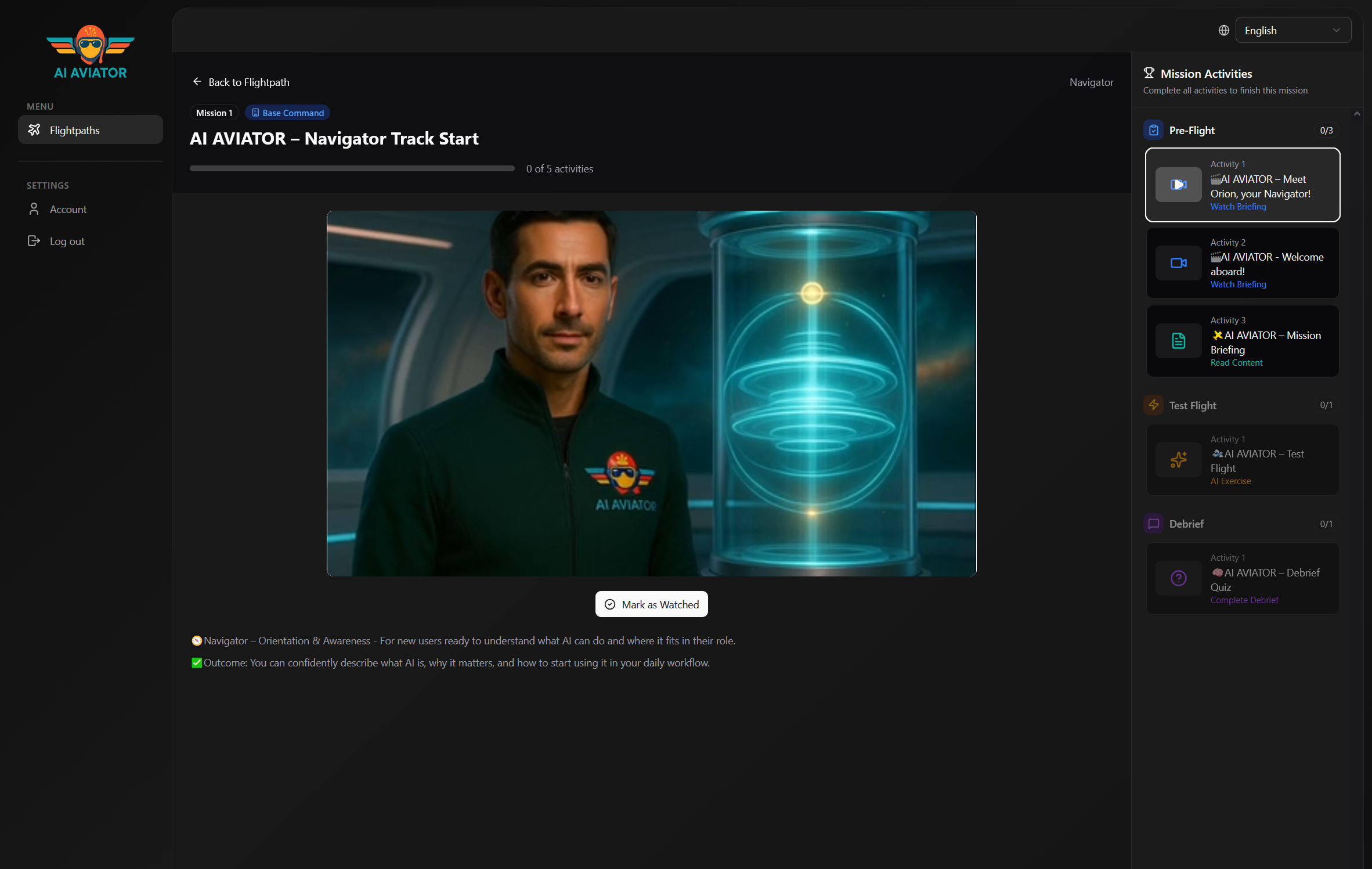1372x869 pixels.
Task: Click the globe language icon
Action: [1223, 30]
